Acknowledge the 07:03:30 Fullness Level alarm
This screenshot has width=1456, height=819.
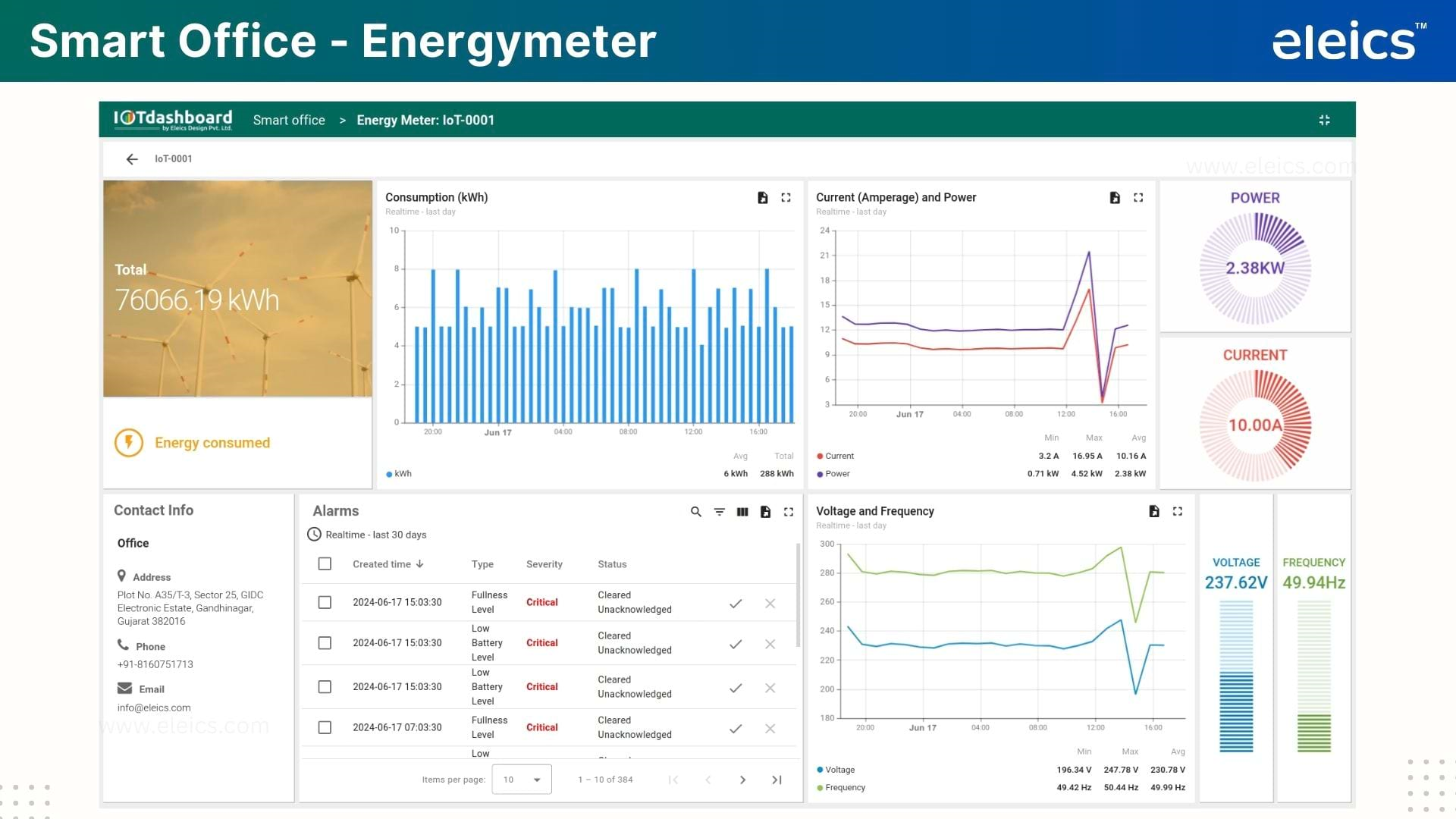coord(736,729)
